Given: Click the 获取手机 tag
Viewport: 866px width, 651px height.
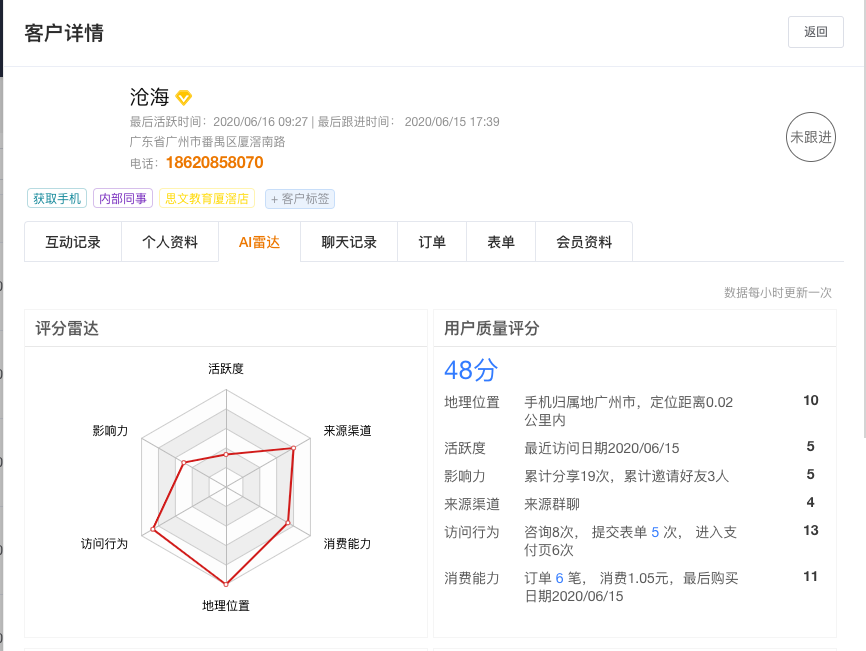Looking at the screenshot, I should click(x=57, y=198).
